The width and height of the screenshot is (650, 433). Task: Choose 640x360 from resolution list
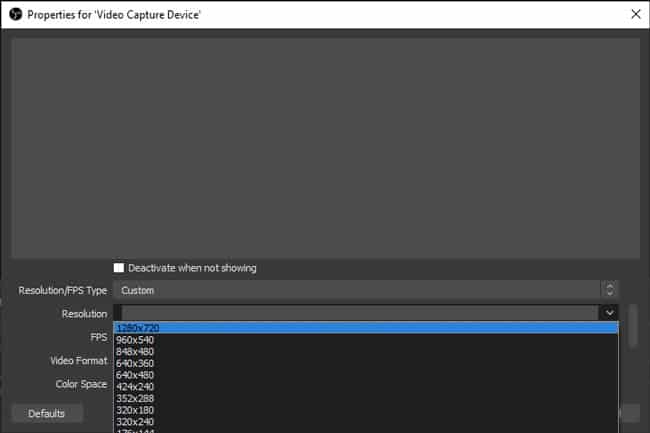[366, 363]
